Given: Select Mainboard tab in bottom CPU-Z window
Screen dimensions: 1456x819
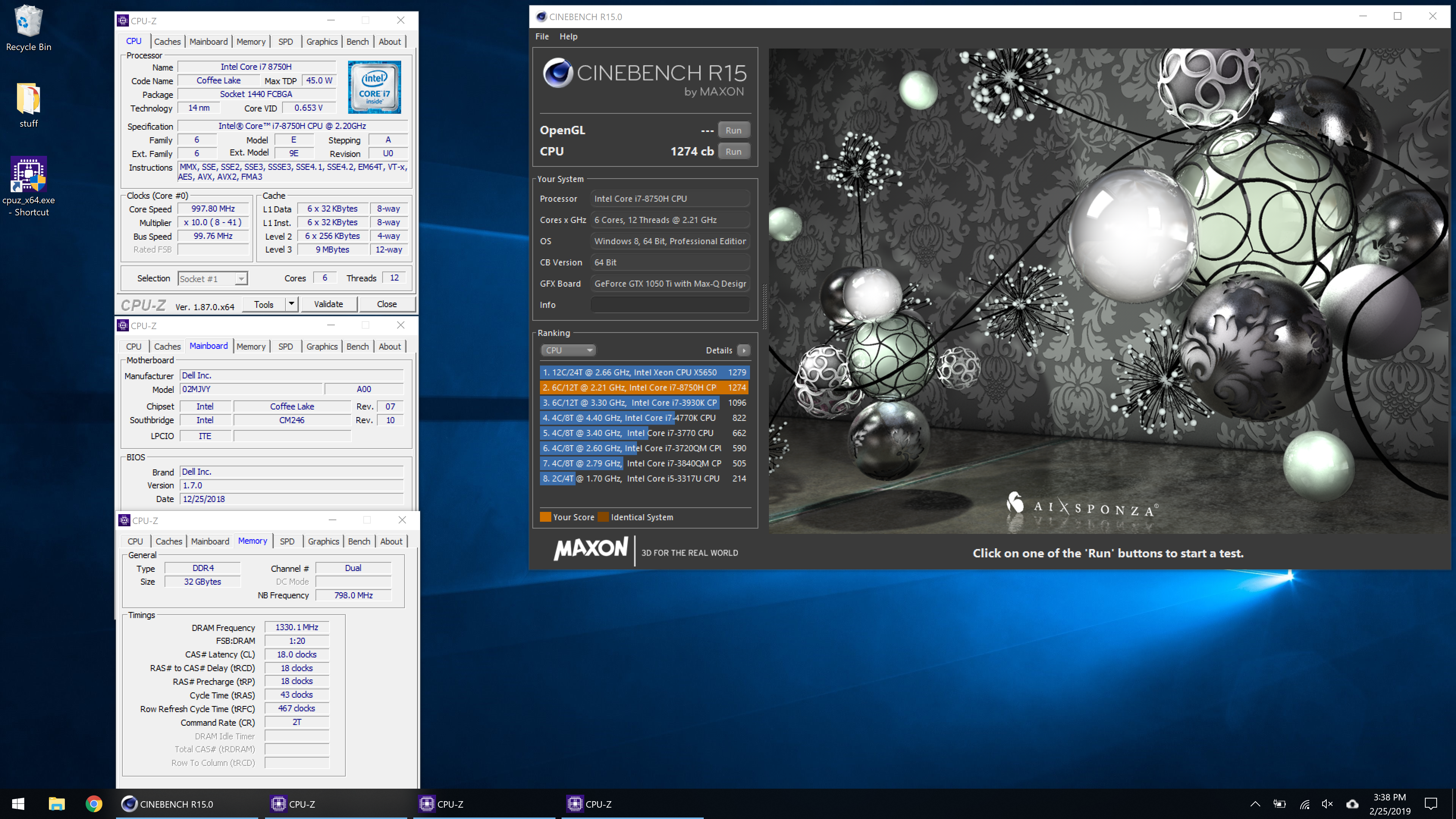Looking at the screenshot, I should [210, 541].
